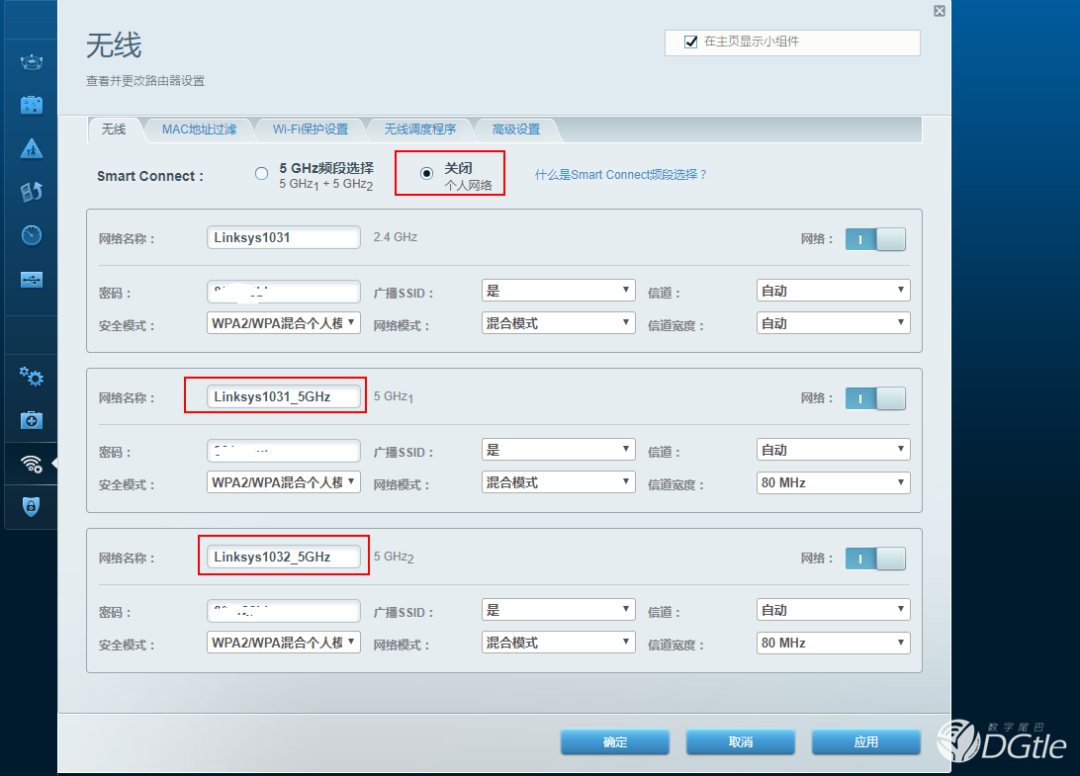
Task: Open 什么是Smart Connect频段选择 help link
Action: pos(621,175)
